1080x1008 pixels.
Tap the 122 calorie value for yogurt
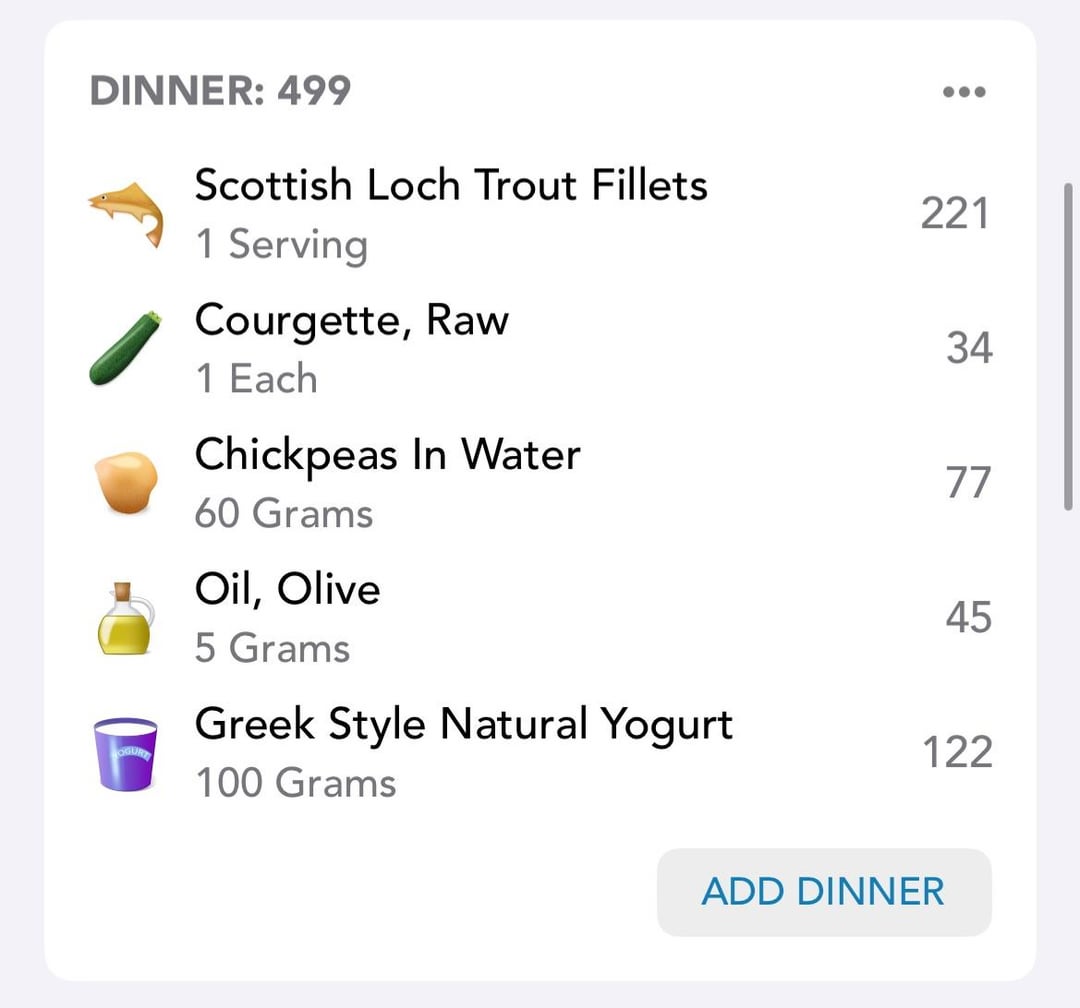pos(957,752)
